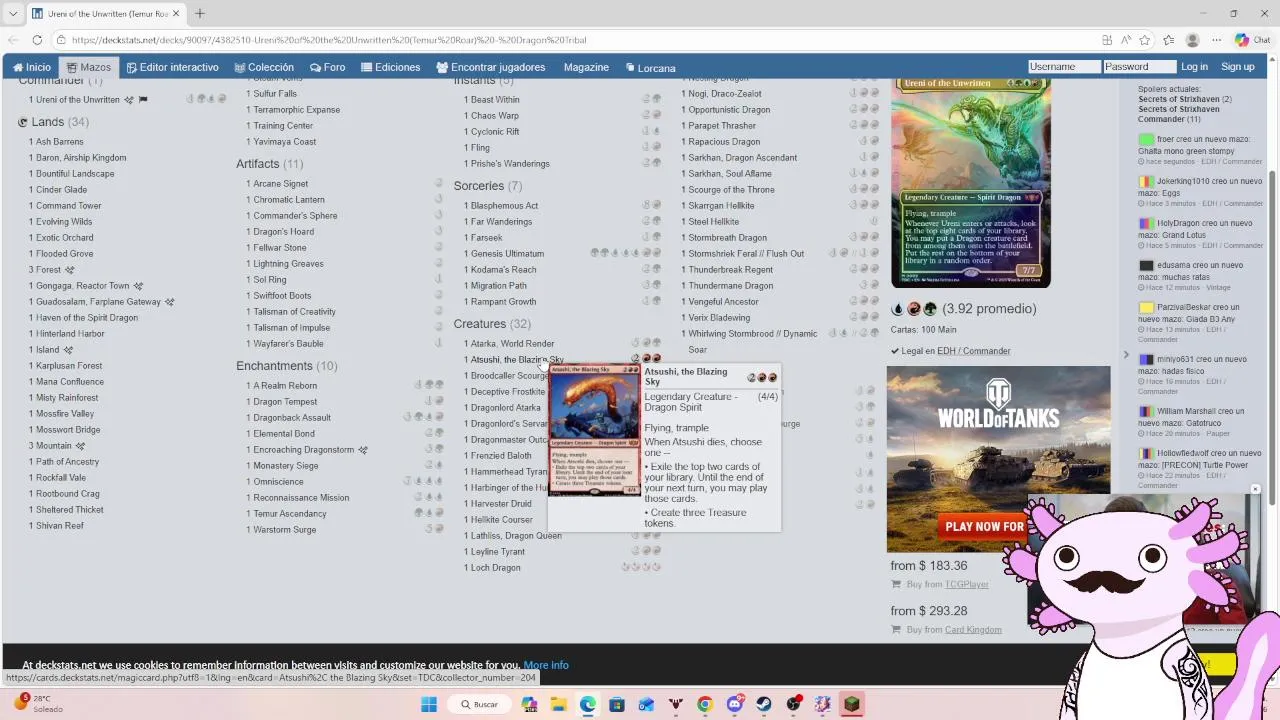This screenshot has width=1280, height=720.
Task: Open the Mazos menu item
Action: click(89, 67)
